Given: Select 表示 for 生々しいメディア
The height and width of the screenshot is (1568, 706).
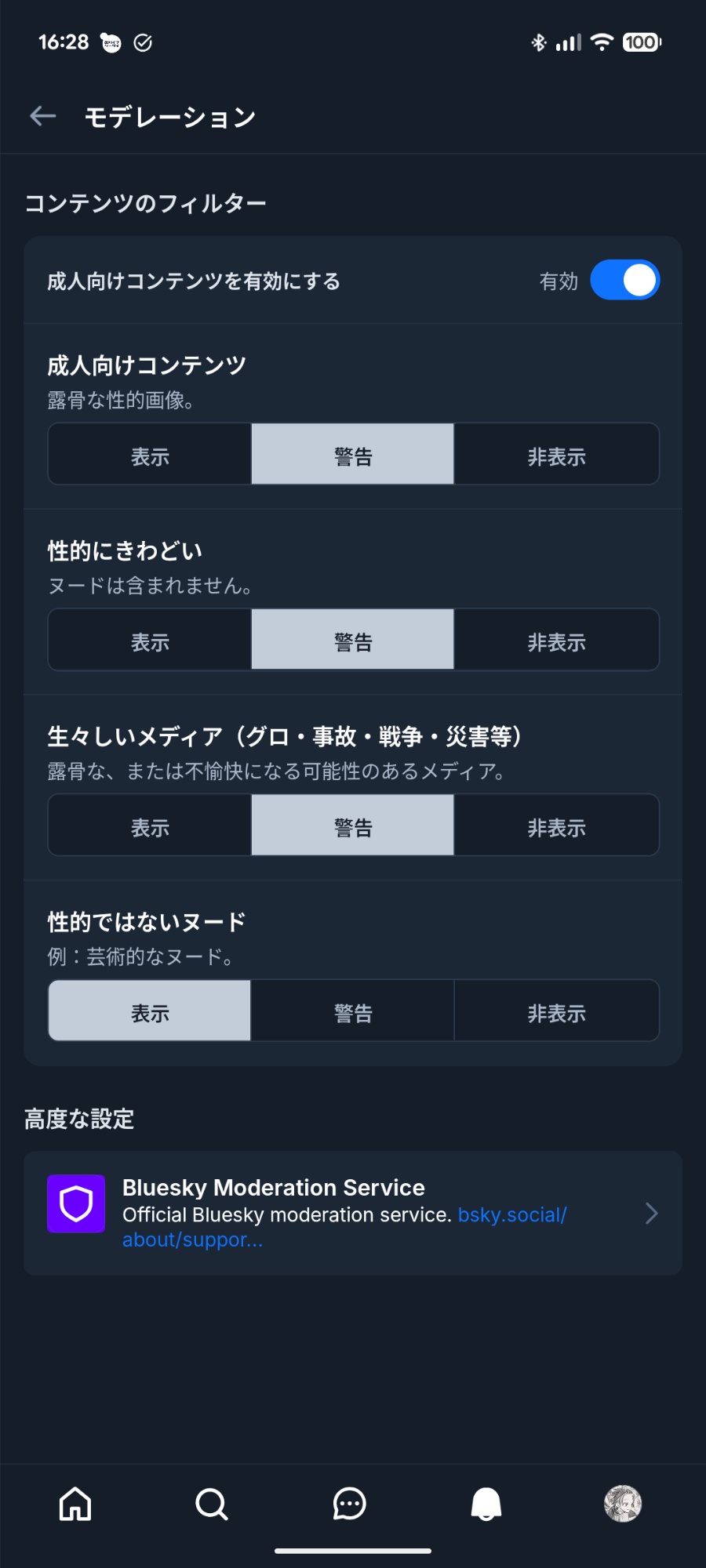Looking at the screenshot, I should point(150,826).
